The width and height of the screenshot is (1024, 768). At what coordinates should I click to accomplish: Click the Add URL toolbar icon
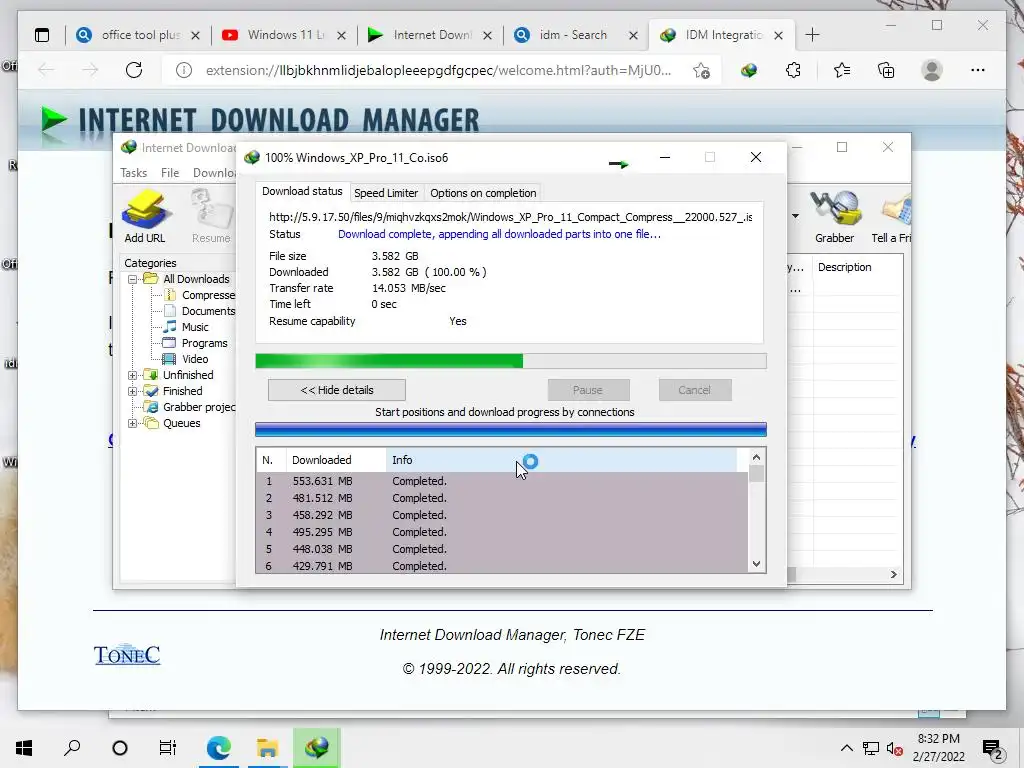[x=144, y=216]
